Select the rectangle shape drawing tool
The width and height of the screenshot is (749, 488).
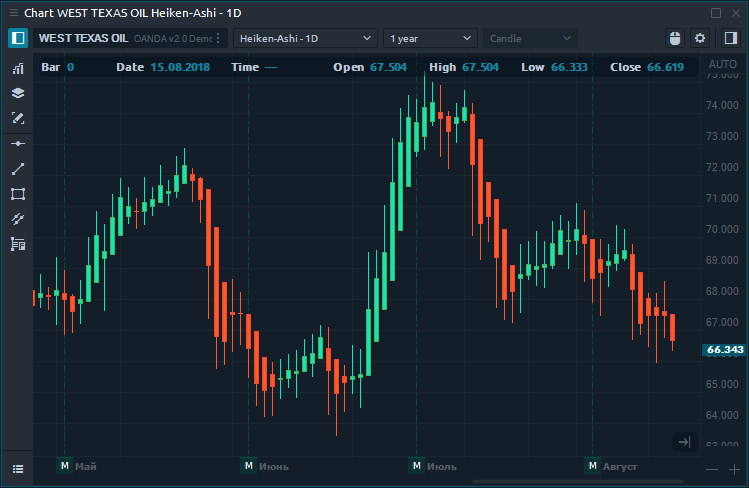click(x=18, y=194)
